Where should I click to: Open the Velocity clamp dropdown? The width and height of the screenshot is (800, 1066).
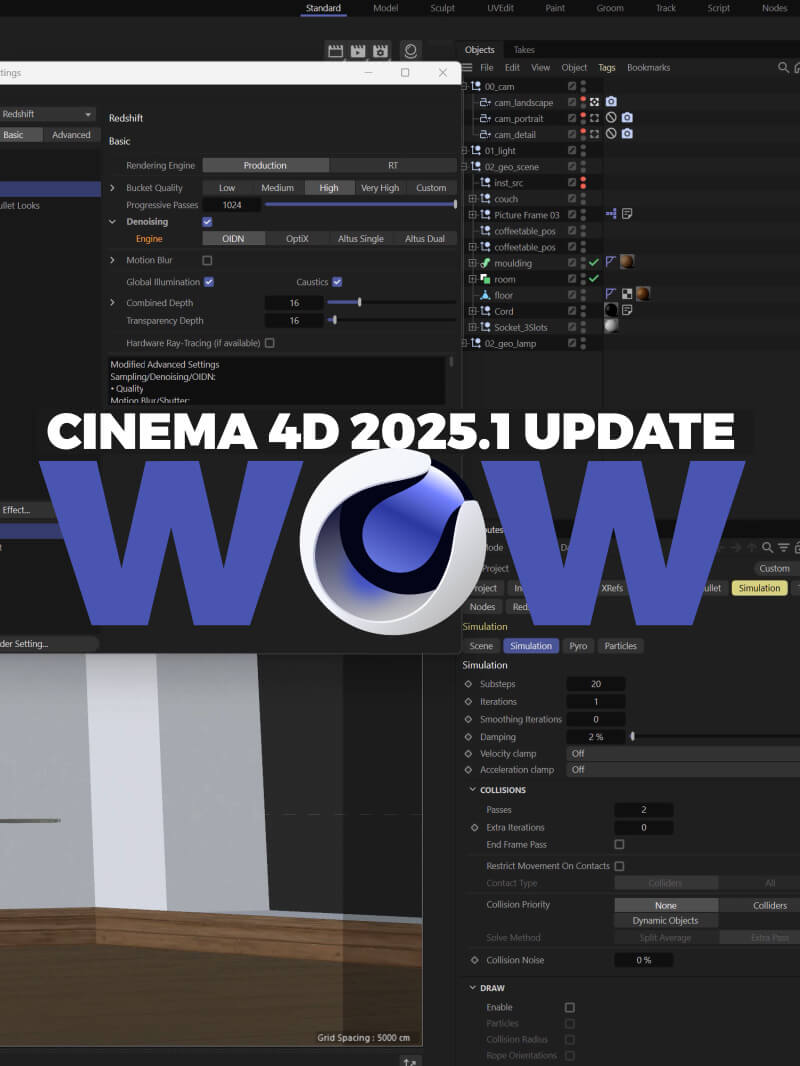[x=682, y=753]
